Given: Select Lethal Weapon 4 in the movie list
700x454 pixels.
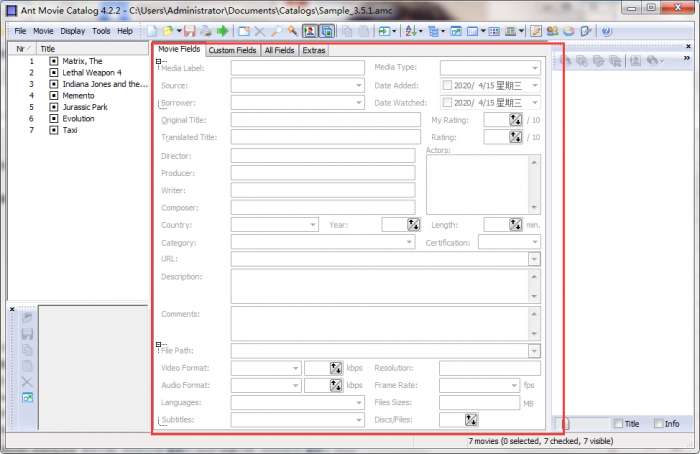Looking at the screenshot, I should pyautogui.click(x=92, y=73).
